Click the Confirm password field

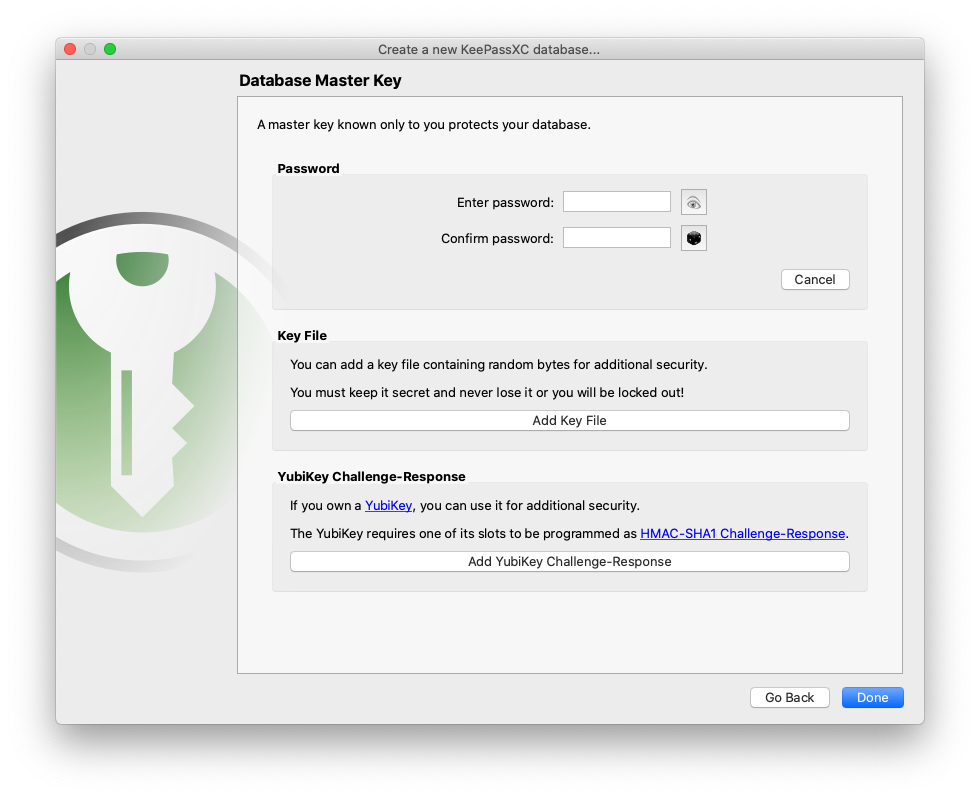[x=616, y=237]
